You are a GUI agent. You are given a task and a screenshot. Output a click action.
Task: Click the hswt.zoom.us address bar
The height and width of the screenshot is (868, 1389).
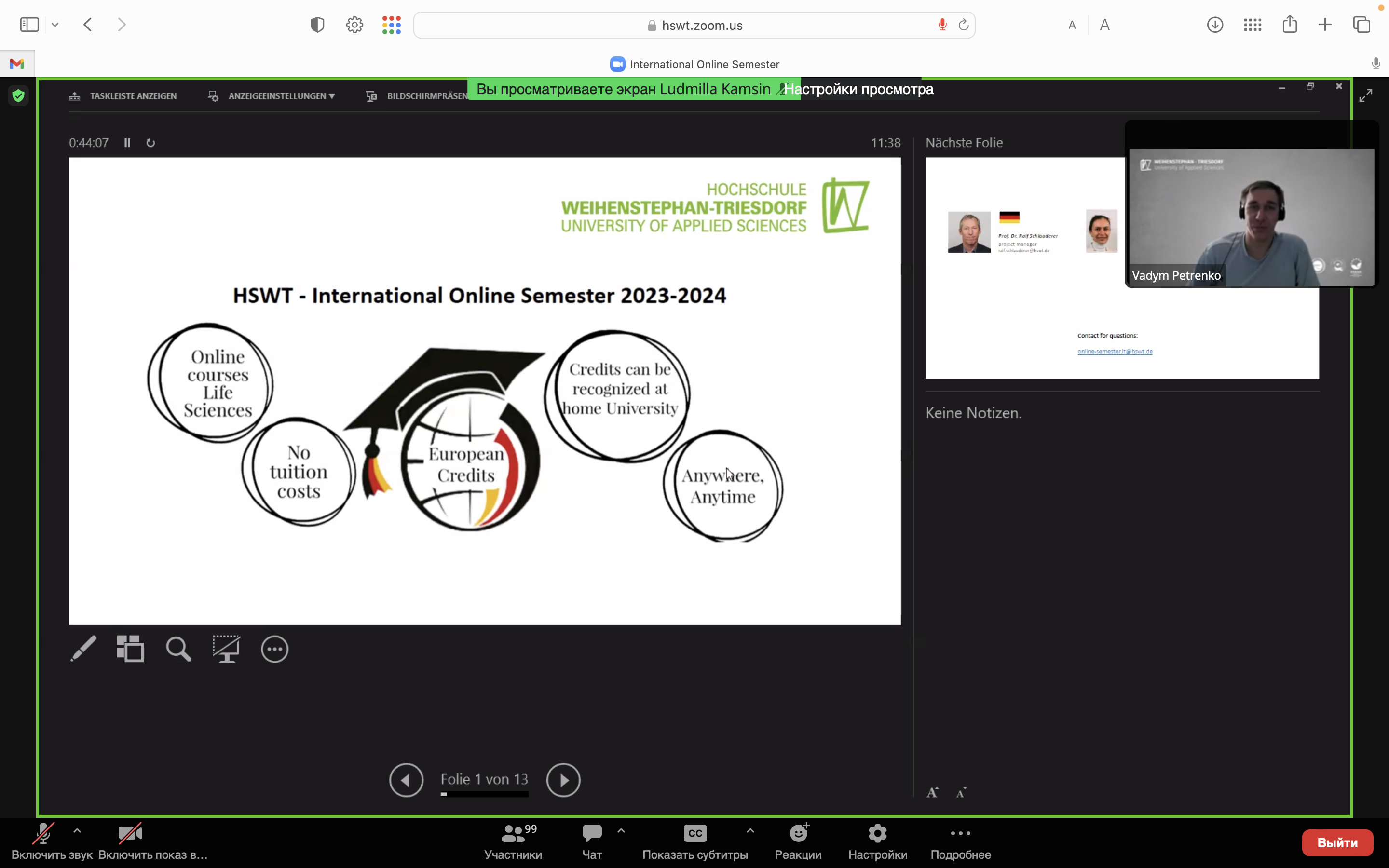tap(694, 25)
